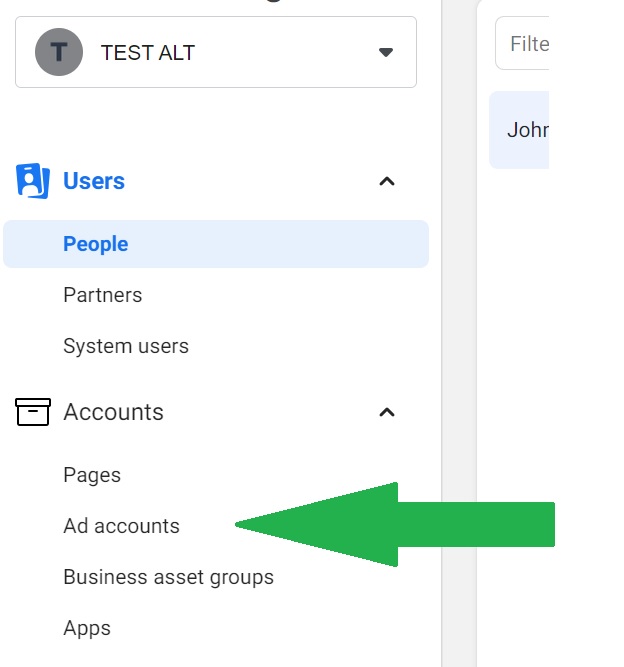Open the business selector dropdown caret
Image resolution: width=624 pixels, height=667 pixels.
pyautogui.click(x=386, y=52)
